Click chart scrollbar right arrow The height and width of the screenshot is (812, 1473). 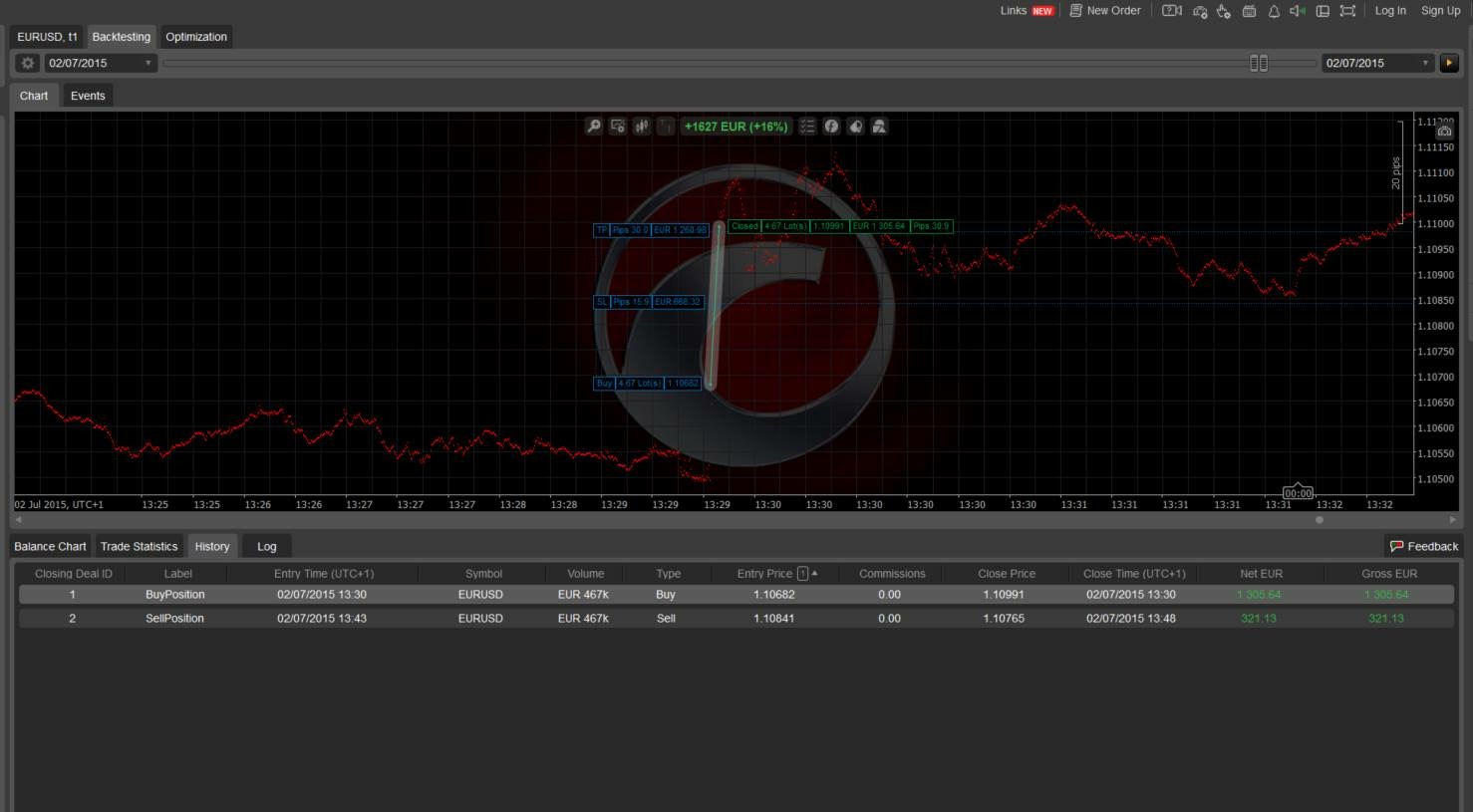(x=1452, y=519)
